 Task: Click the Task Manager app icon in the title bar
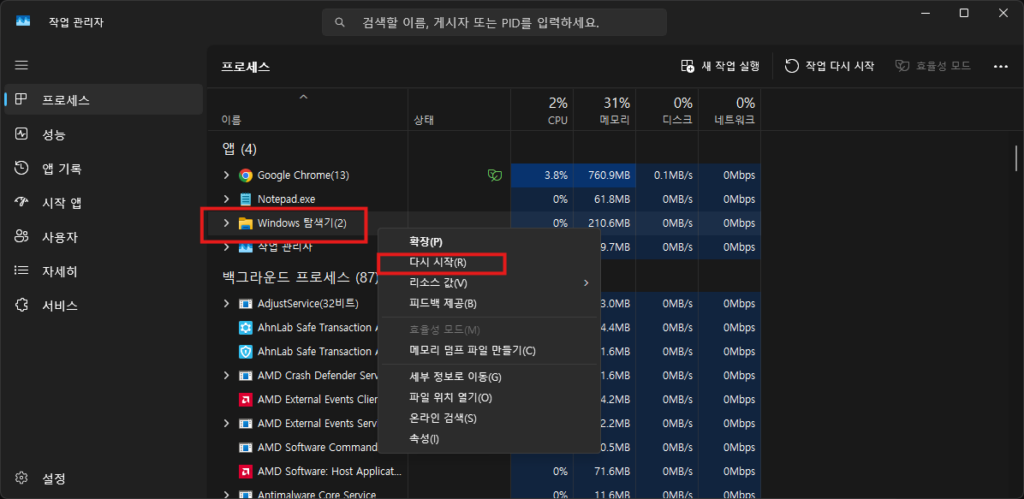pos(23,22)
